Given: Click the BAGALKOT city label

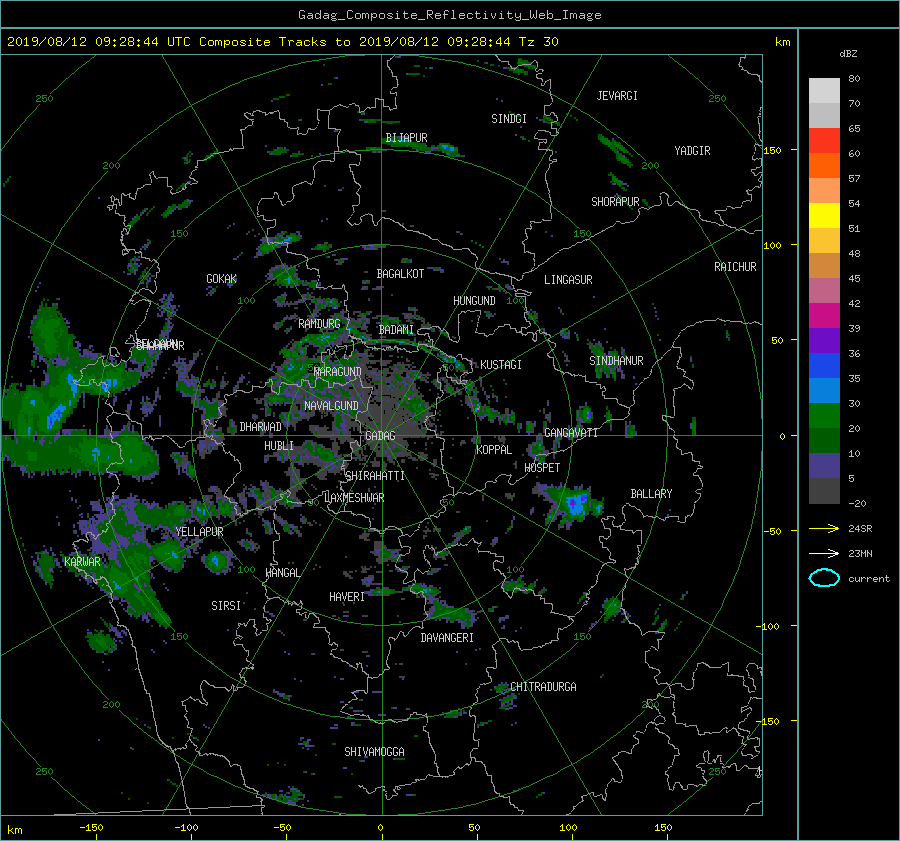Looking at the screenshot, I should point(400,274).
